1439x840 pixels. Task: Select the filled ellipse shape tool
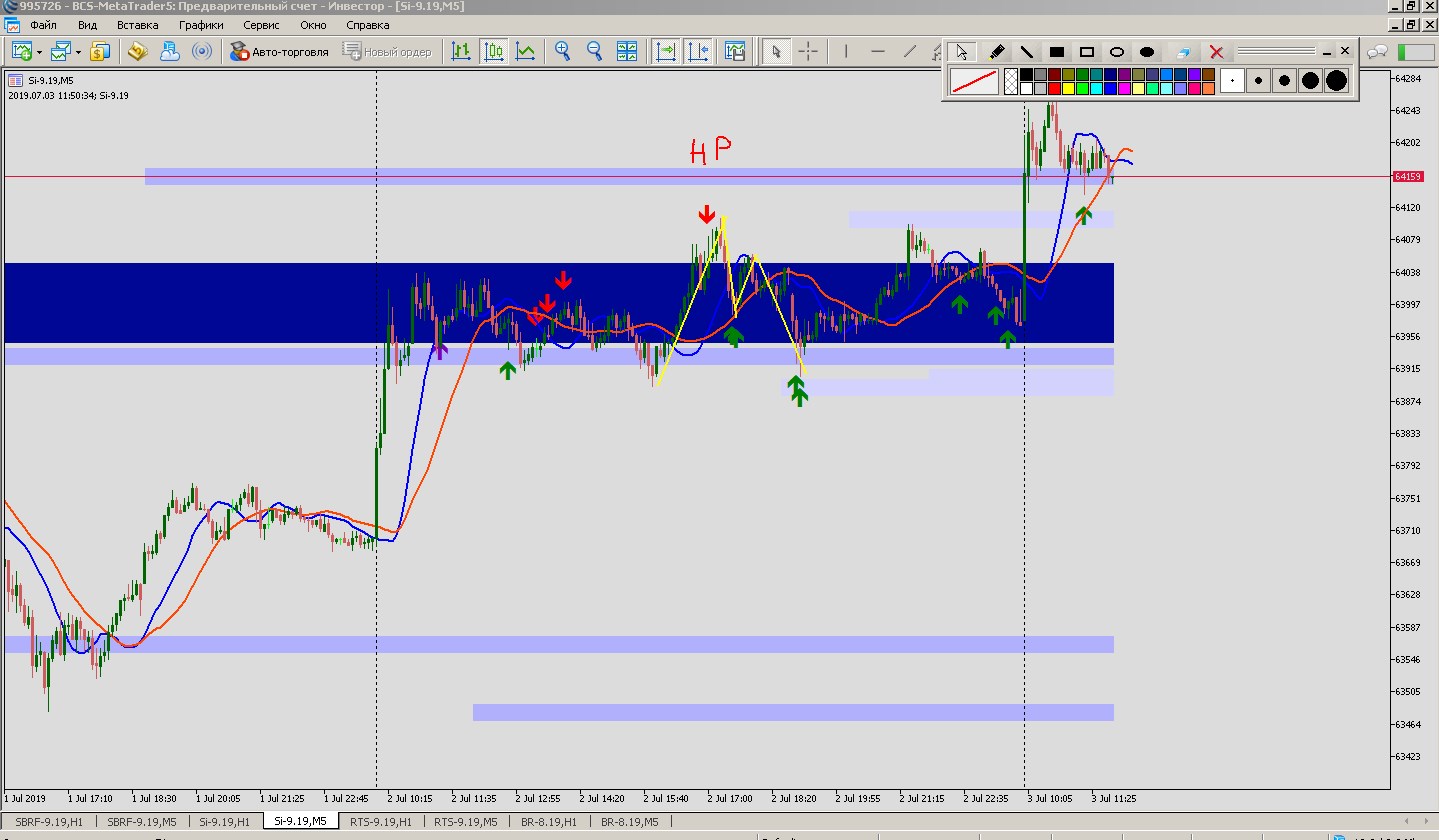click(1147, 52)
